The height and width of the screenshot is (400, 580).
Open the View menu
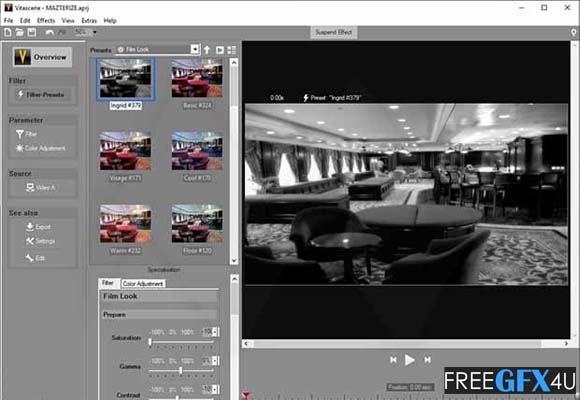point(68,20)
